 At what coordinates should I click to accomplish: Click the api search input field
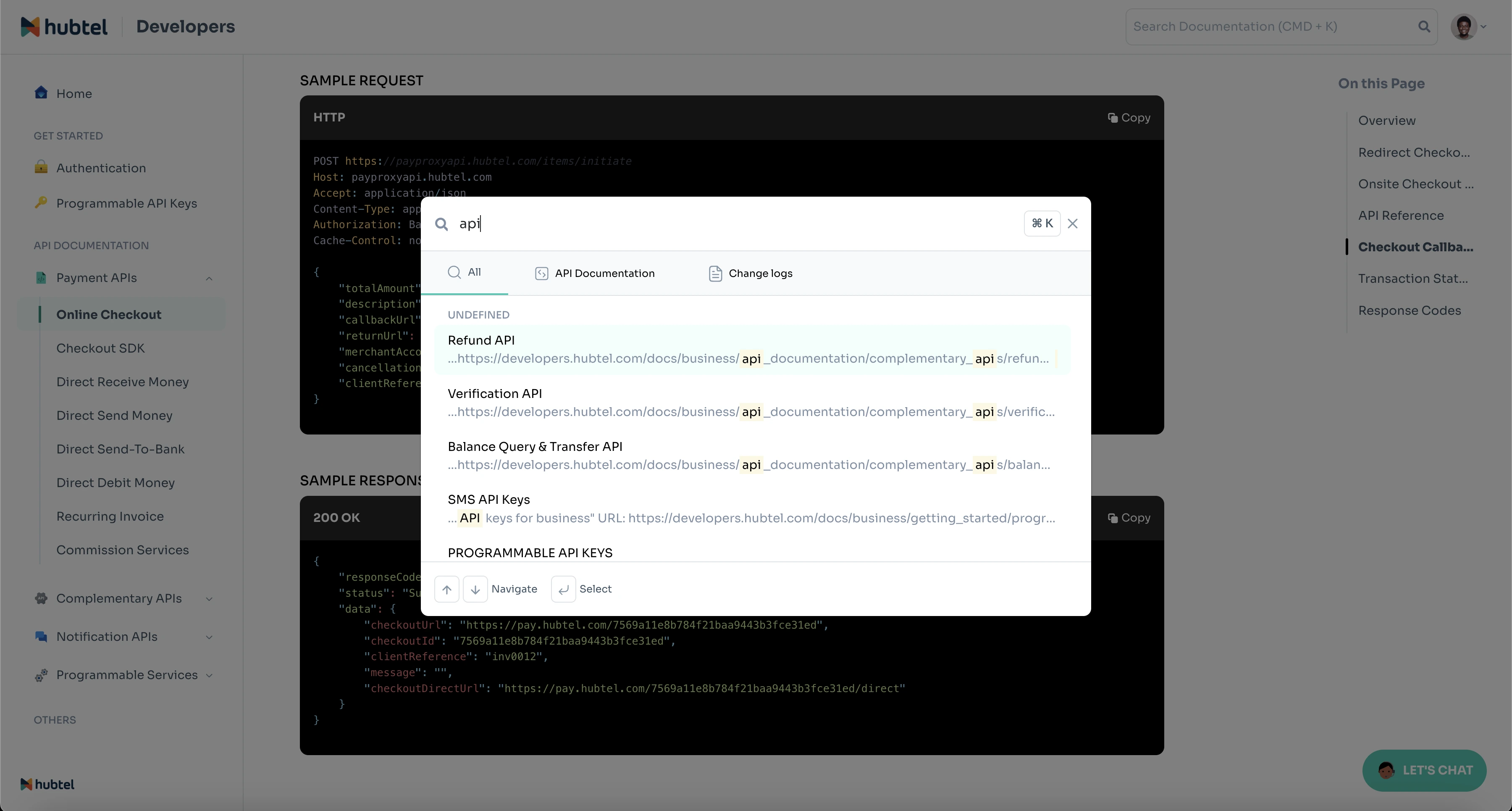[737, 224]
